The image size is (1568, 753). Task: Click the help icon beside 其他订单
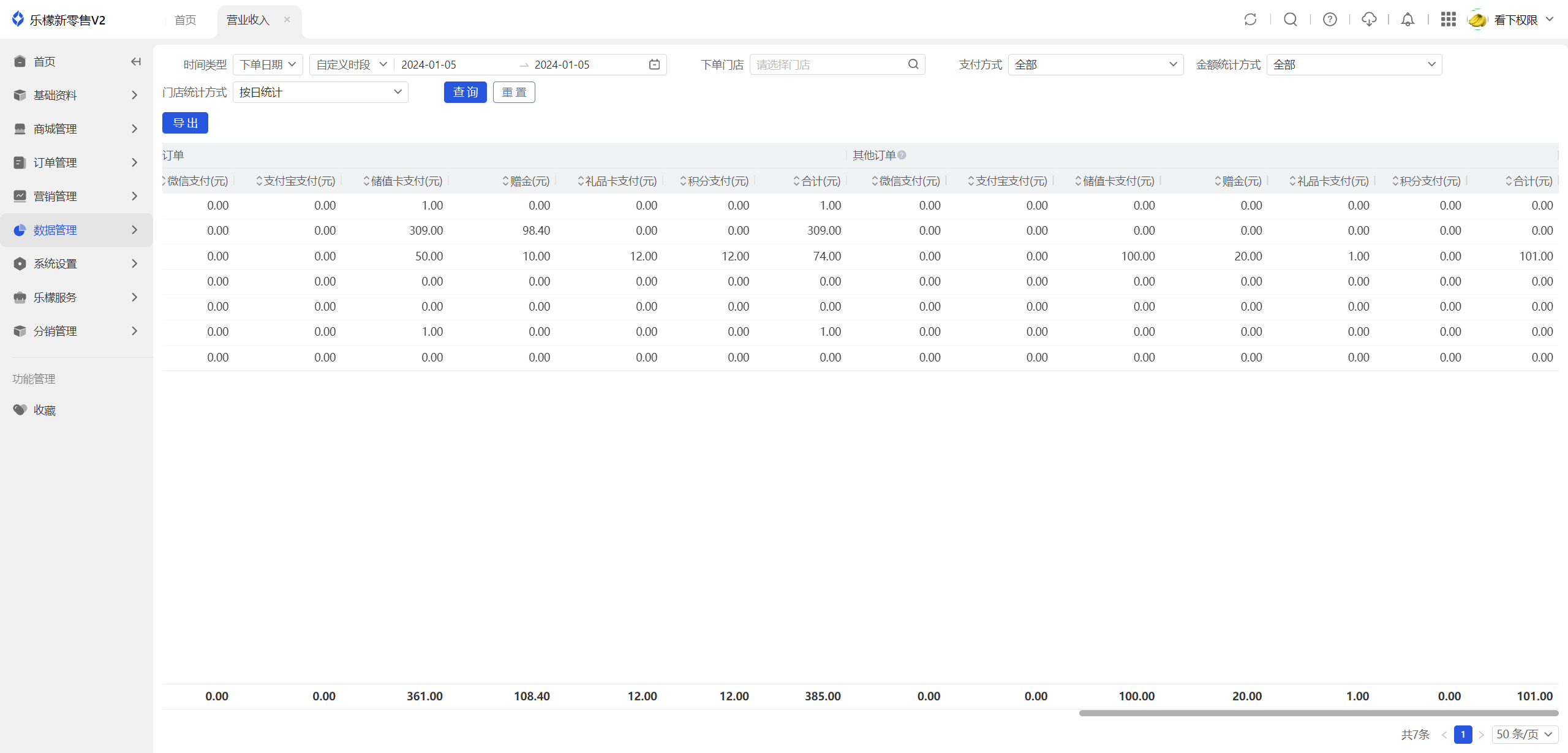tap(902, 155)
